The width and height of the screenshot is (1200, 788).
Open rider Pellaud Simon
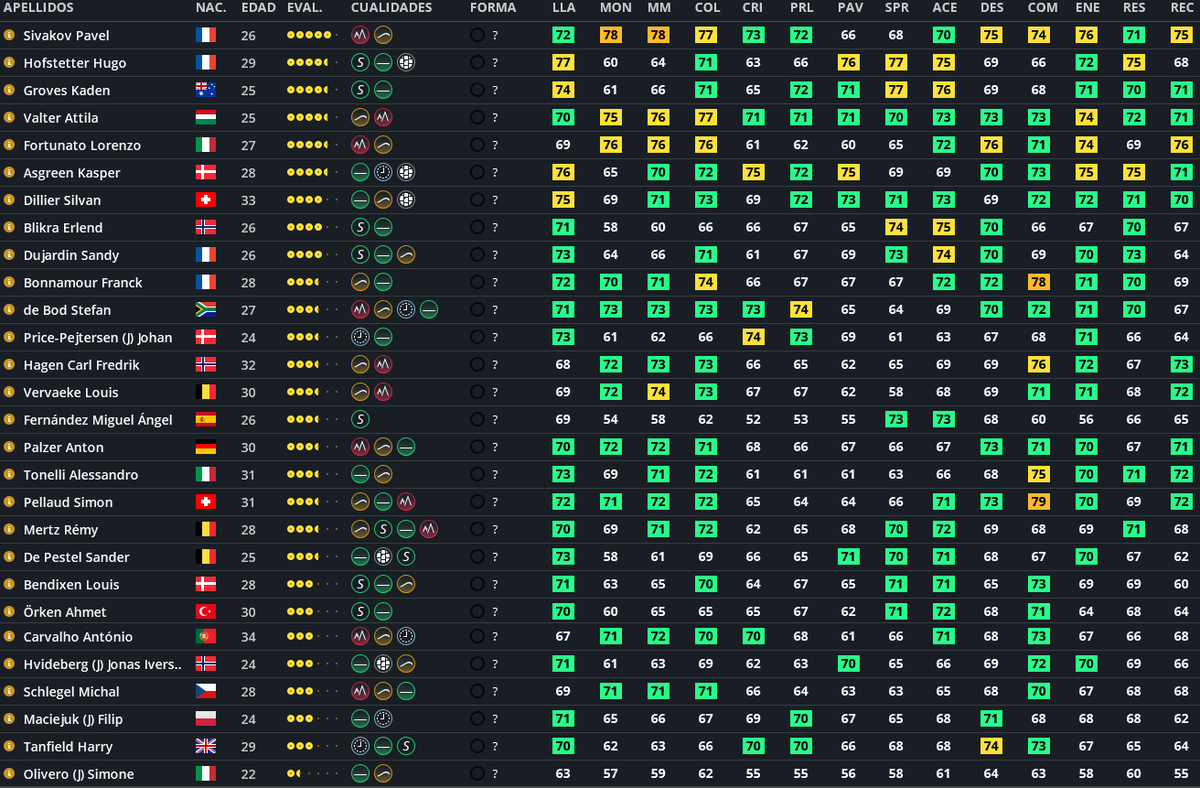pos(68,502)
